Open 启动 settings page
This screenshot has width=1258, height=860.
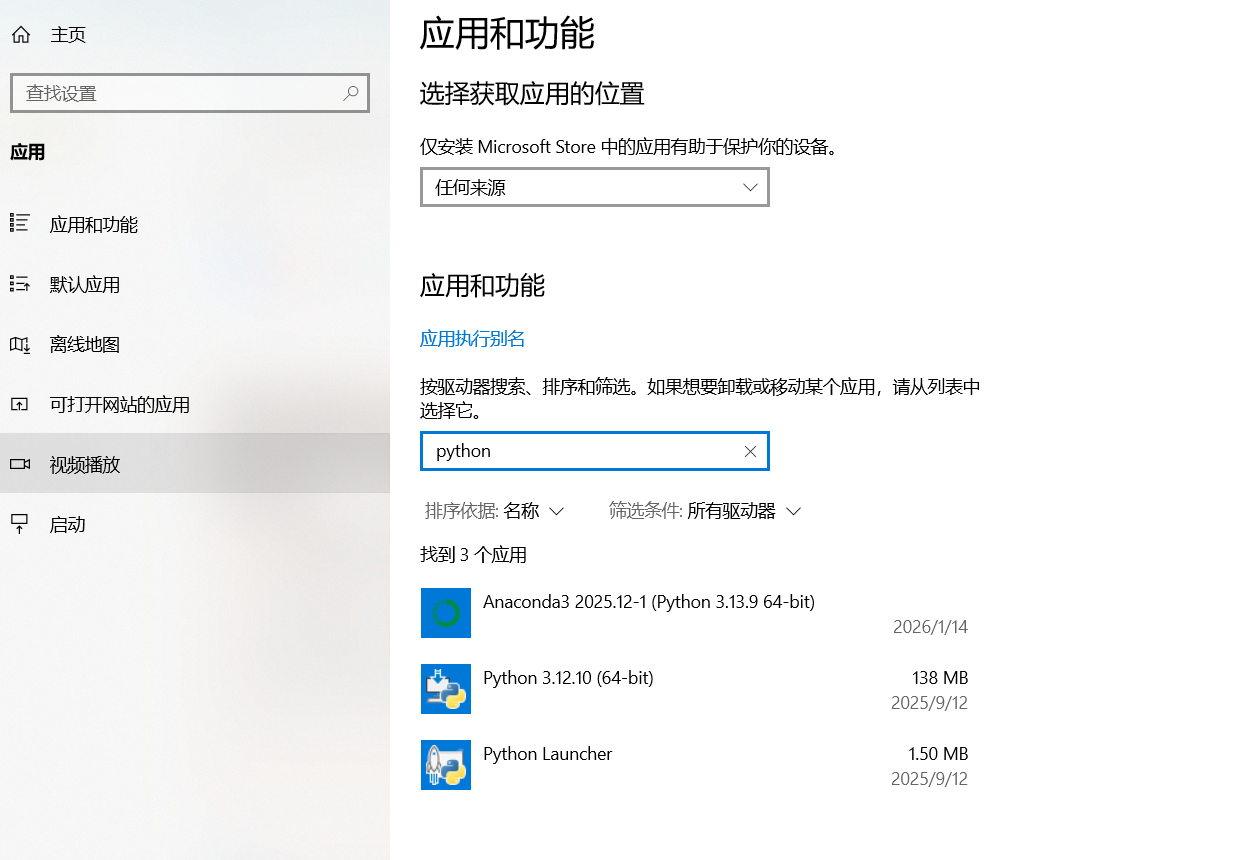(195, 524)
